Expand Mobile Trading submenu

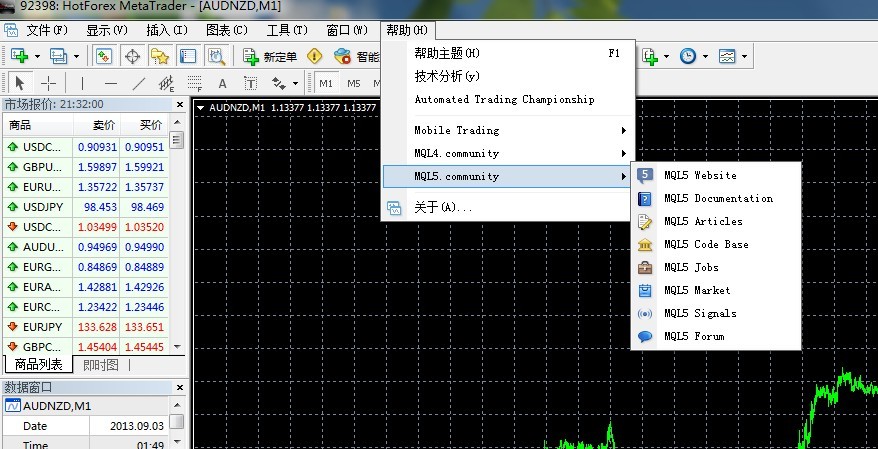(x=508, y=130)
